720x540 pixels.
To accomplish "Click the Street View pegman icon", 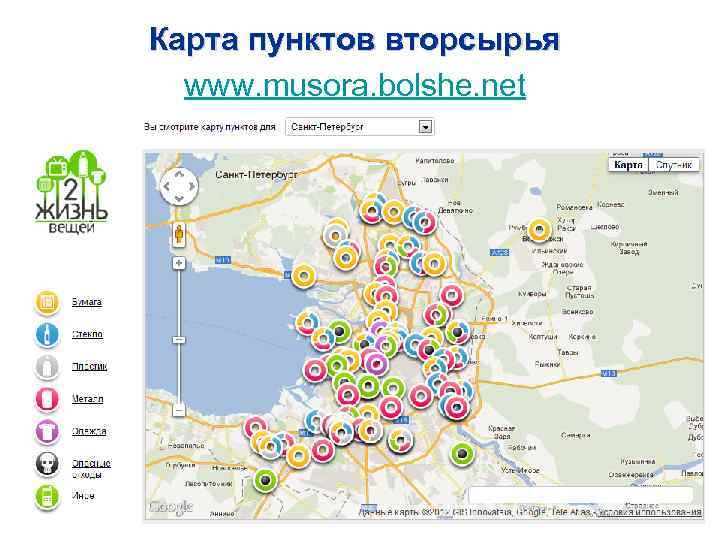I will (179, 235).
